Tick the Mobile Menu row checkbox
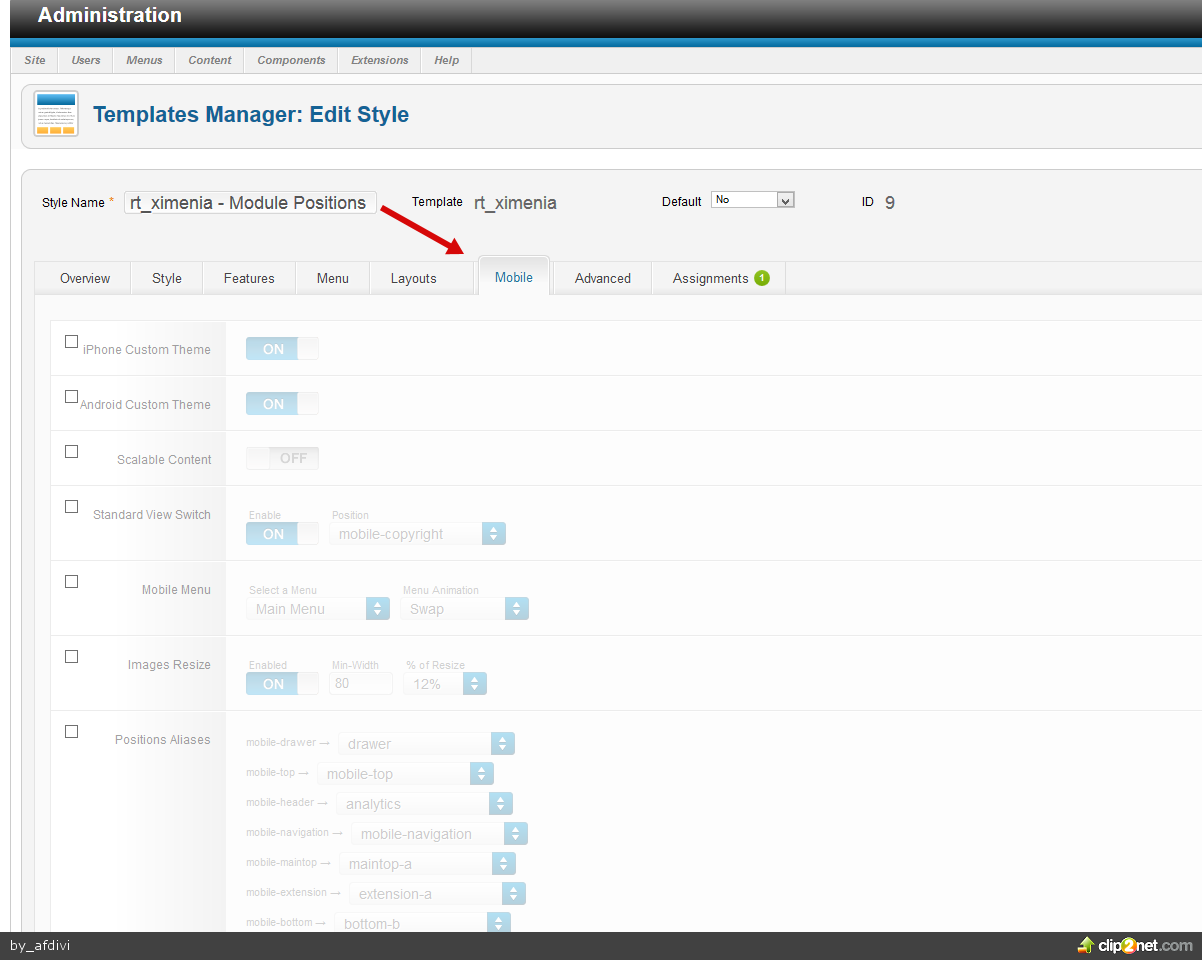This screenshot has width=1202, height=960. 71,582
